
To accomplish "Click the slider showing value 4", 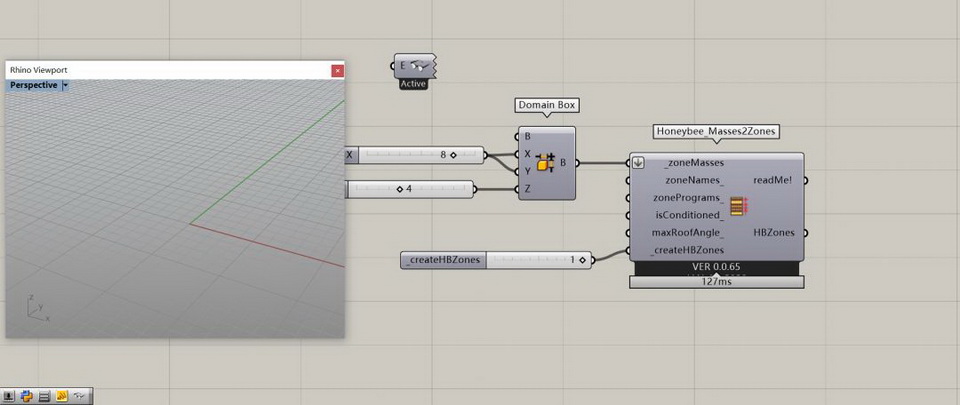I will tap(410, 189).
